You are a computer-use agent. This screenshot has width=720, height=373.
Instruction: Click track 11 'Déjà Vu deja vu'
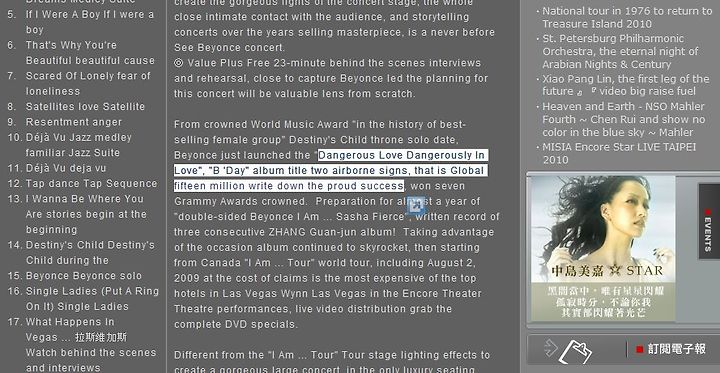click(66, 168)
